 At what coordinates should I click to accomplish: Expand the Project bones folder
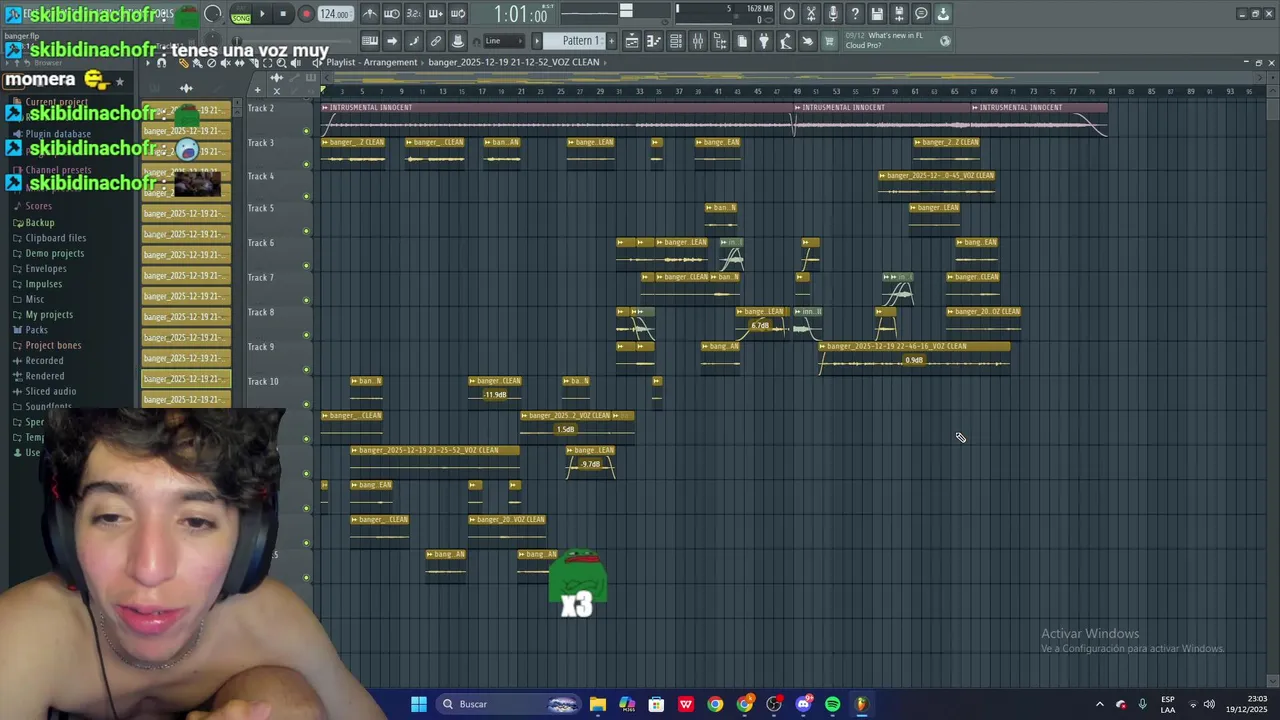[x=53, y=346]
